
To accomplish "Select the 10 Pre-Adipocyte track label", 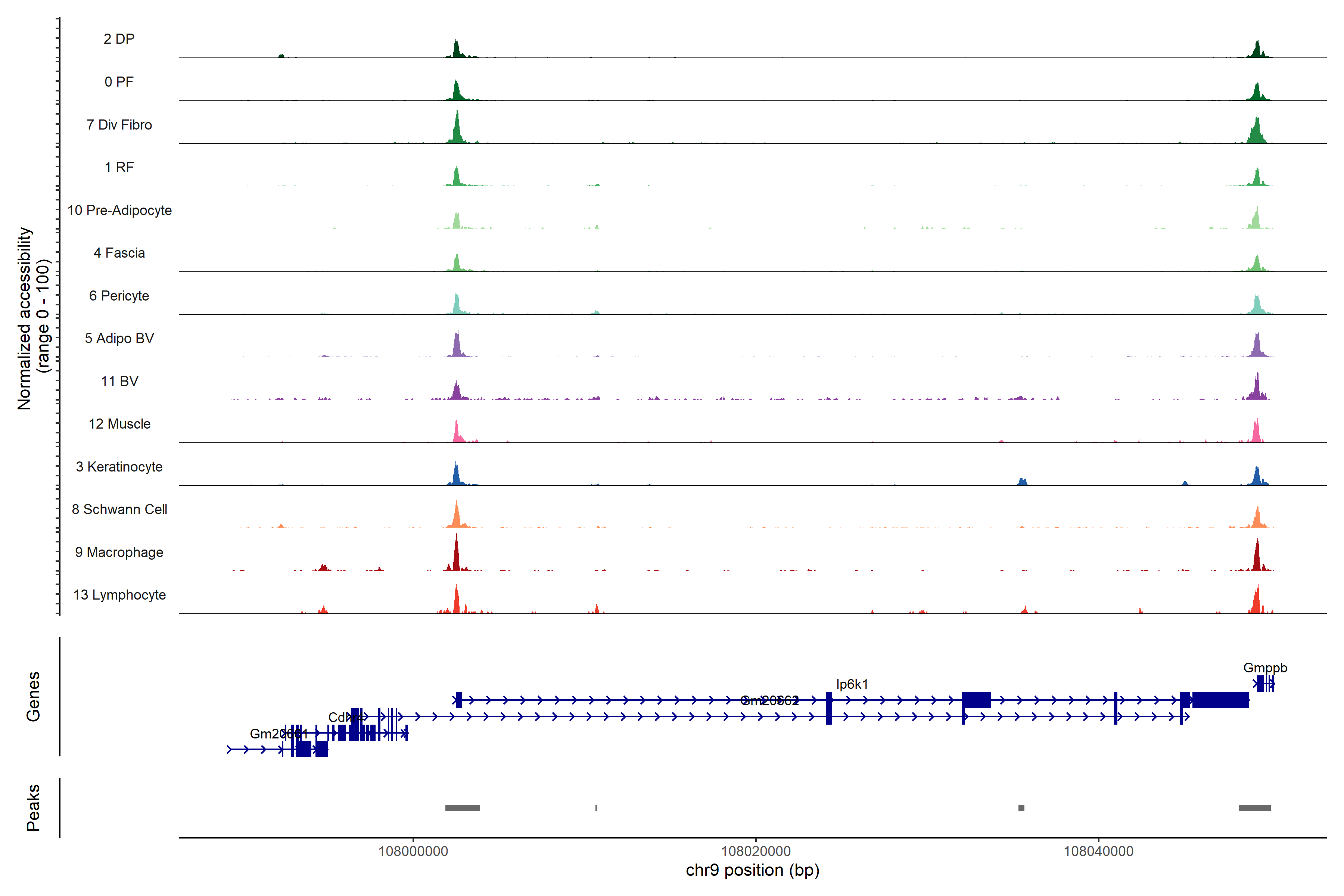I will point(119,210).
